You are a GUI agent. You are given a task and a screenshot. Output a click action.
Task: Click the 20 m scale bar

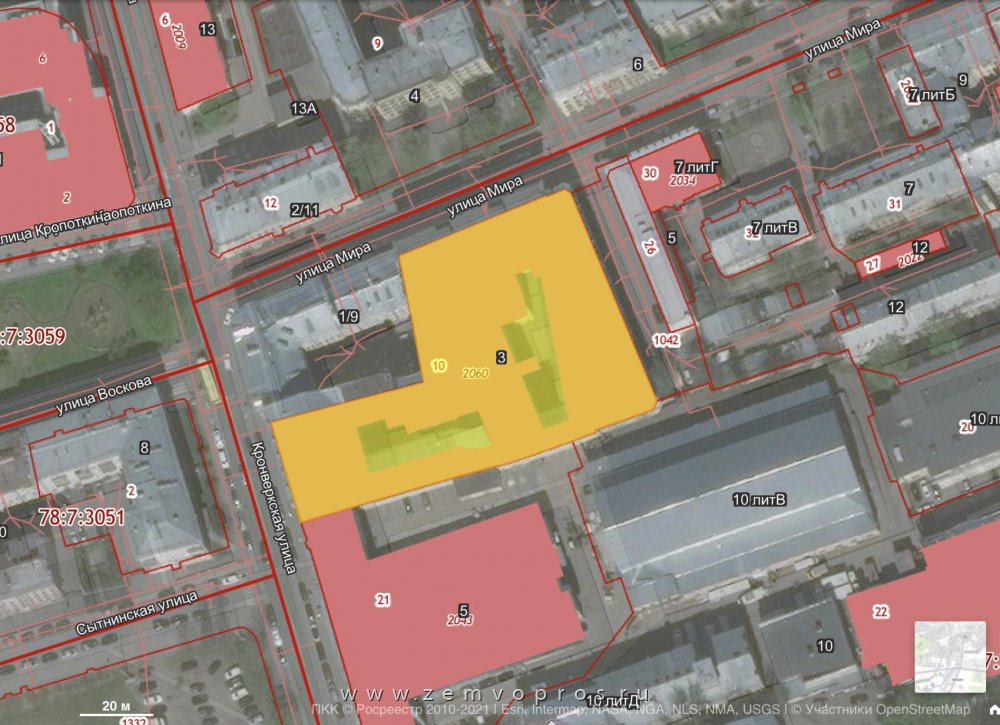click(103, 709)
